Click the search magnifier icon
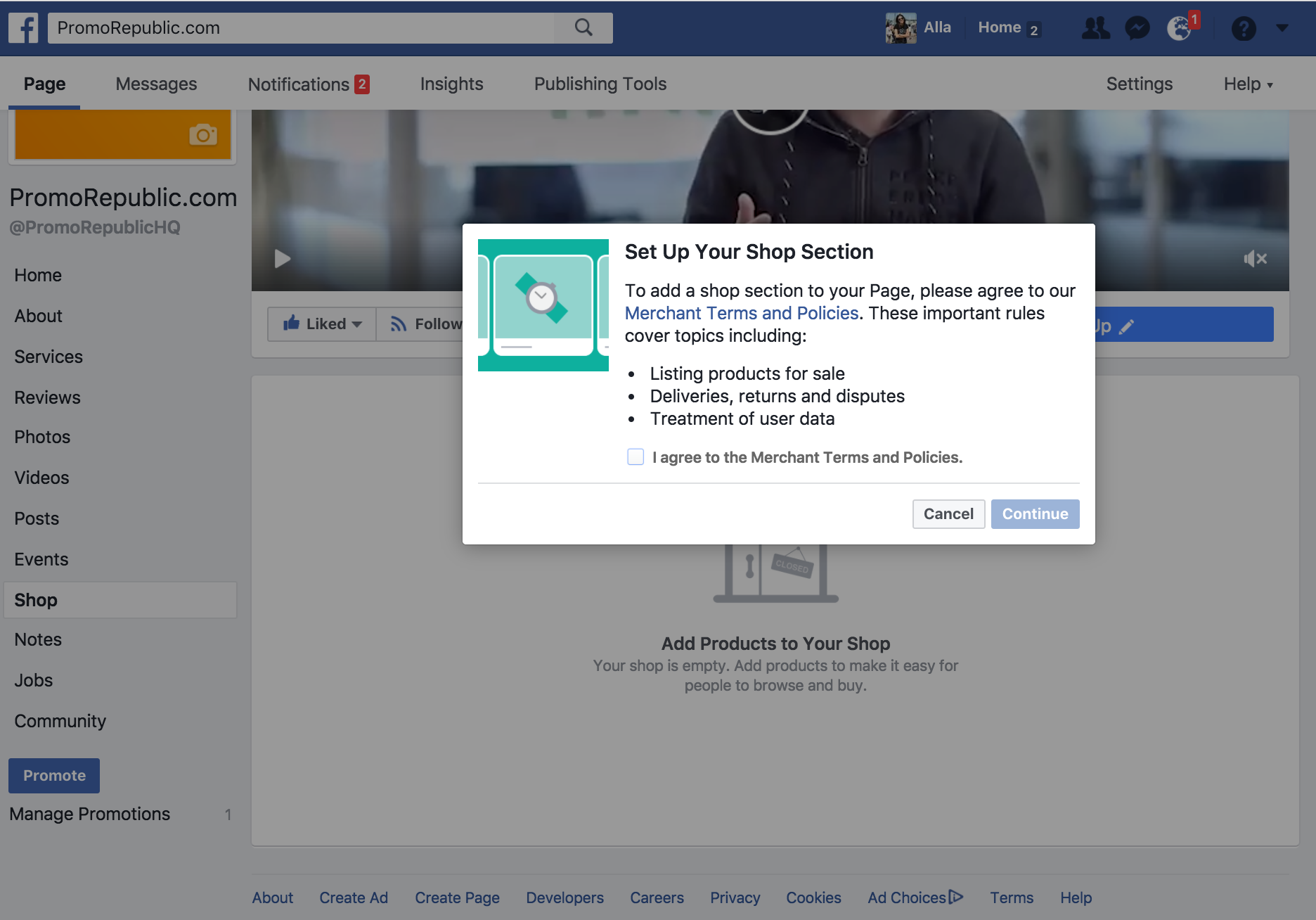Viewport: 1316px width, 920px height. tap(583, 28)
